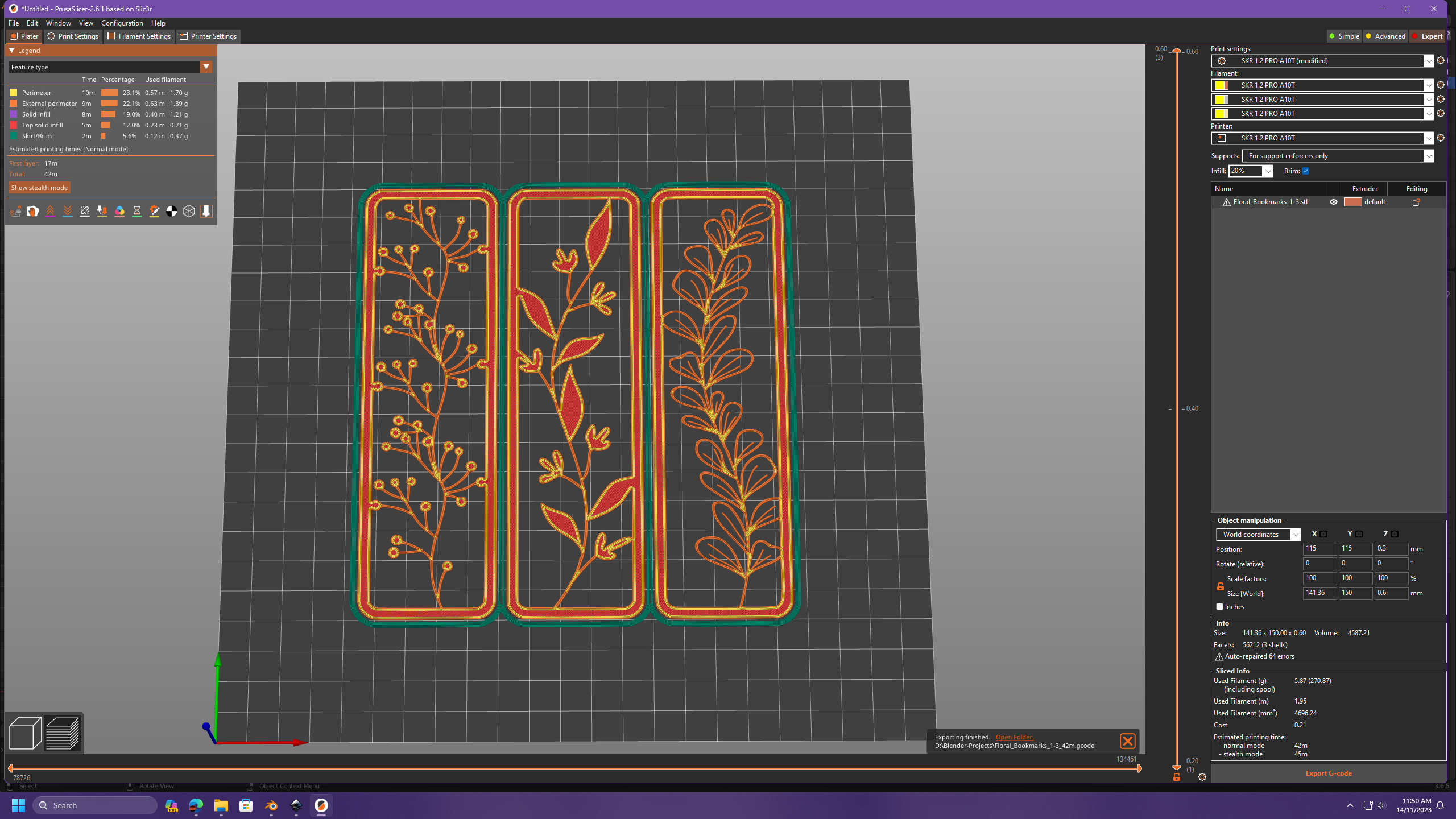Image resolution: width=1456 pixels, height=819 pixels.
Task: Open the Filament Settings tab
Action: coord(139,36)
